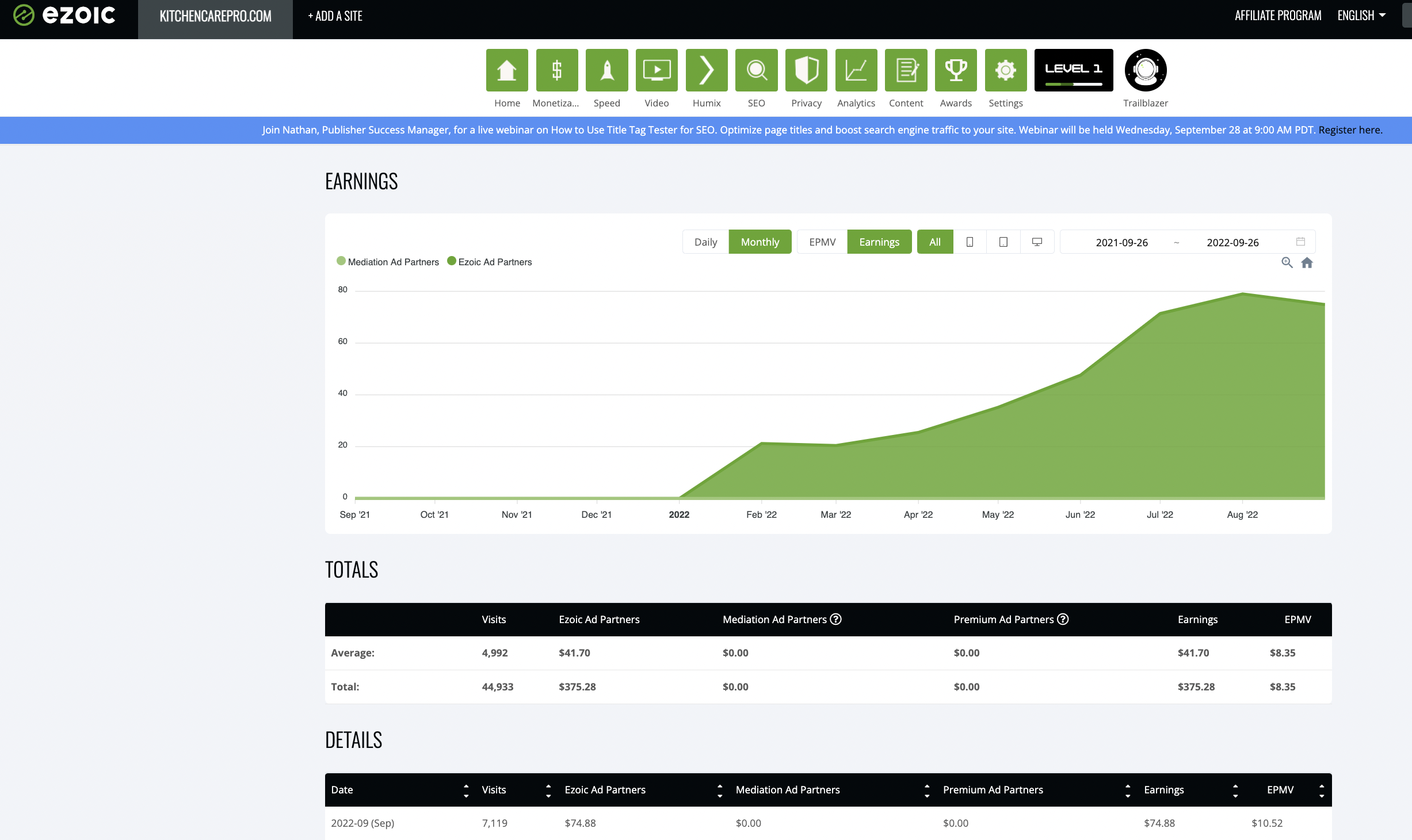Click the Ezoic logo
1412x840 pixels.
tap(64, 16)
